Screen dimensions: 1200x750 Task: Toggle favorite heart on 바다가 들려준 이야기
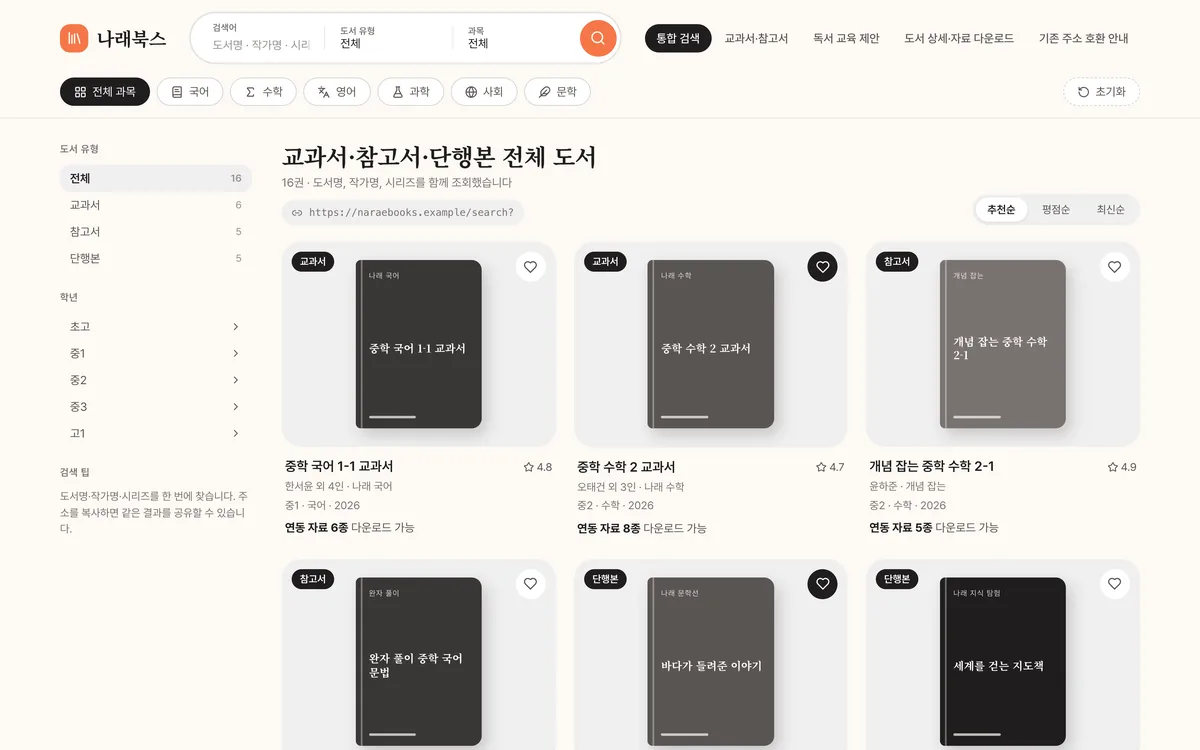[x=822, y=584]
